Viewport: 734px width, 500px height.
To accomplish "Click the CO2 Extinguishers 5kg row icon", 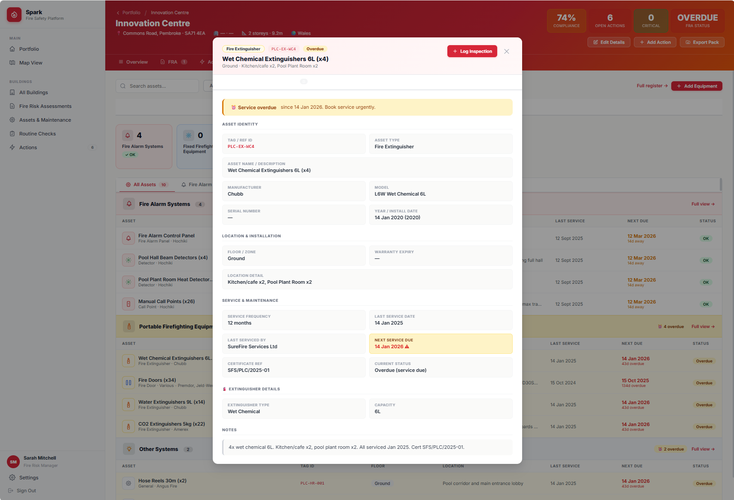I will 128,427.
